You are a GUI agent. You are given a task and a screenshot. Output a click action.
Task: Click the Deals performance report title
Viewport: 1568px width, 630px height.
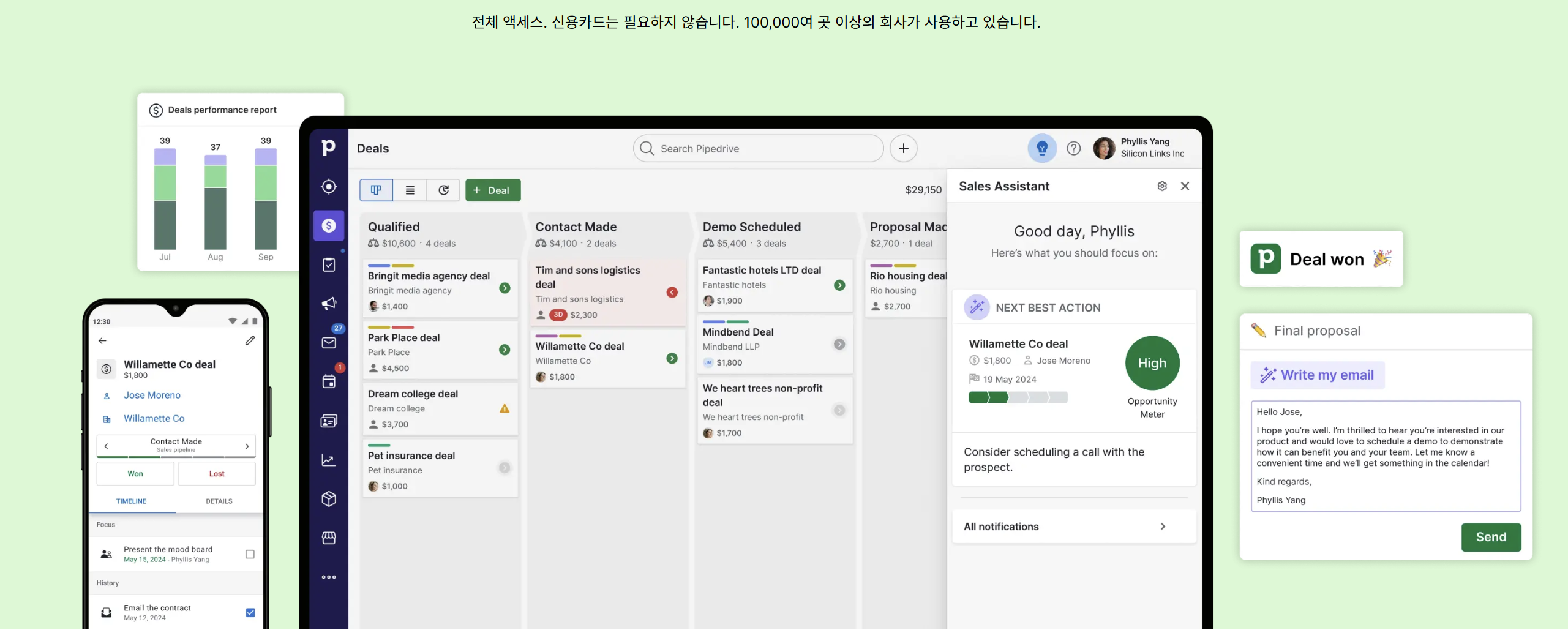point(222,110)
